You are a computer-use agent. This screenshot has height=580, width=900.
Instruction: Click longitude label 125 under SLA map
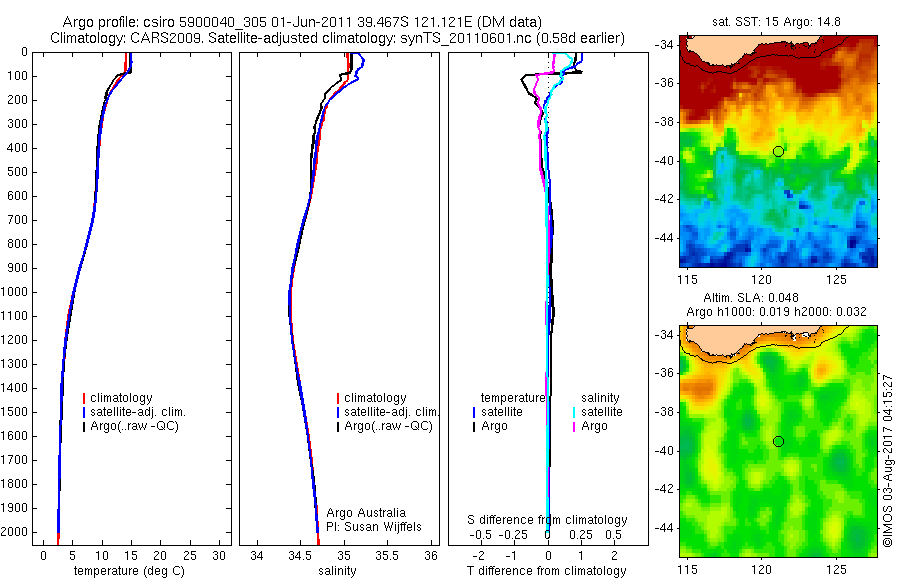836,570
